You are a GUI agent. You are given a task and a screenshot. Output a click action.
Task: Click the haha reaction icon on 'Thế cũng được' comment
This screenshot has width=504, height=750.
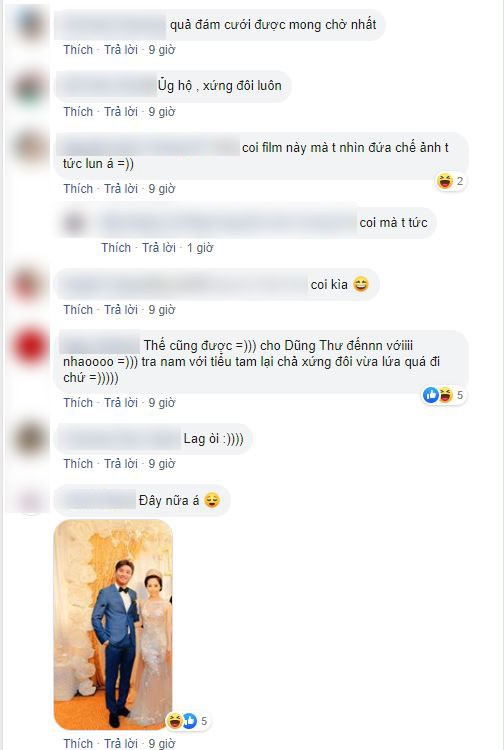446,395
